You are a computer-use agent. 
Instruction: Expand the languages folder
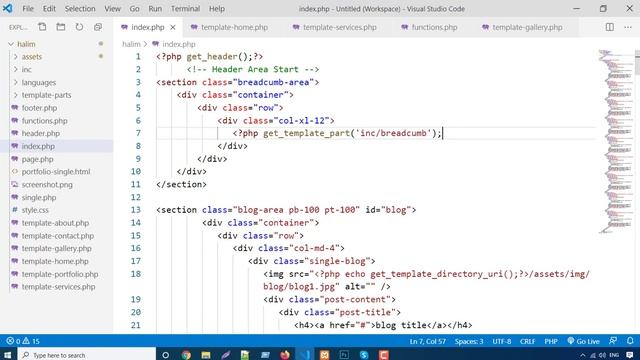39,82
